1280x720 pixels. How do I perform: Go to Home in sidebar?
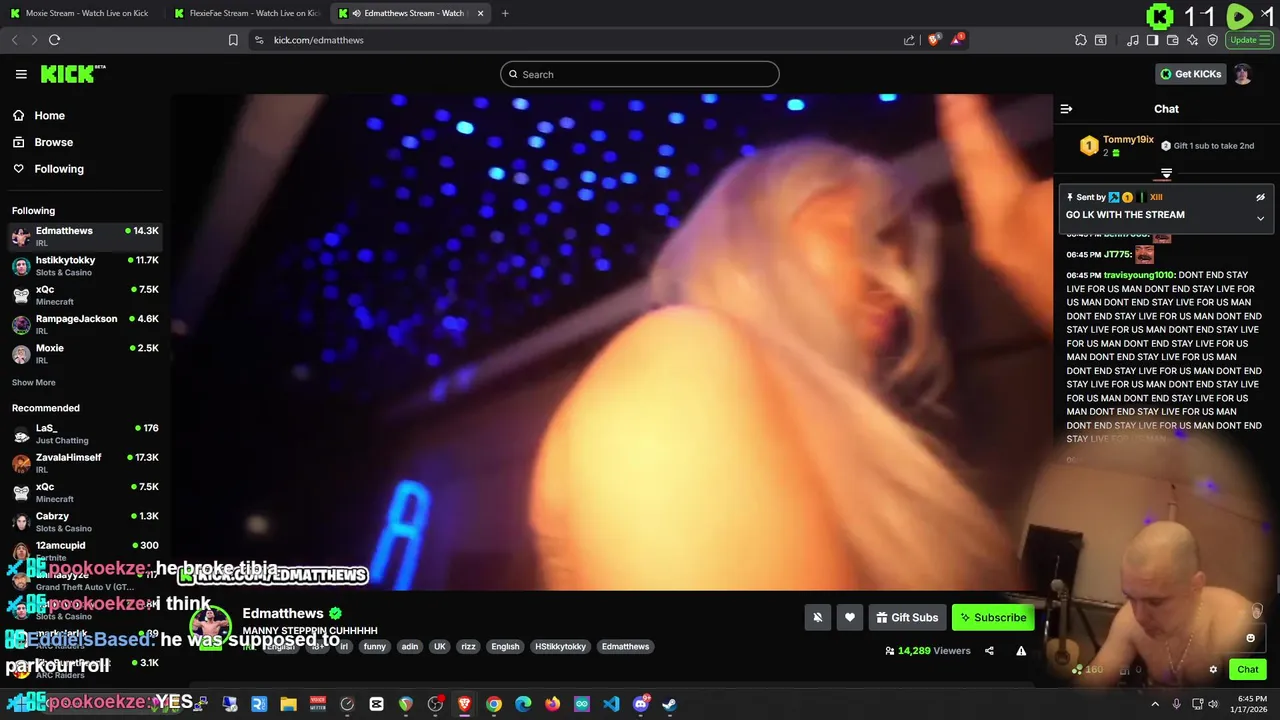tap(39, 115)
